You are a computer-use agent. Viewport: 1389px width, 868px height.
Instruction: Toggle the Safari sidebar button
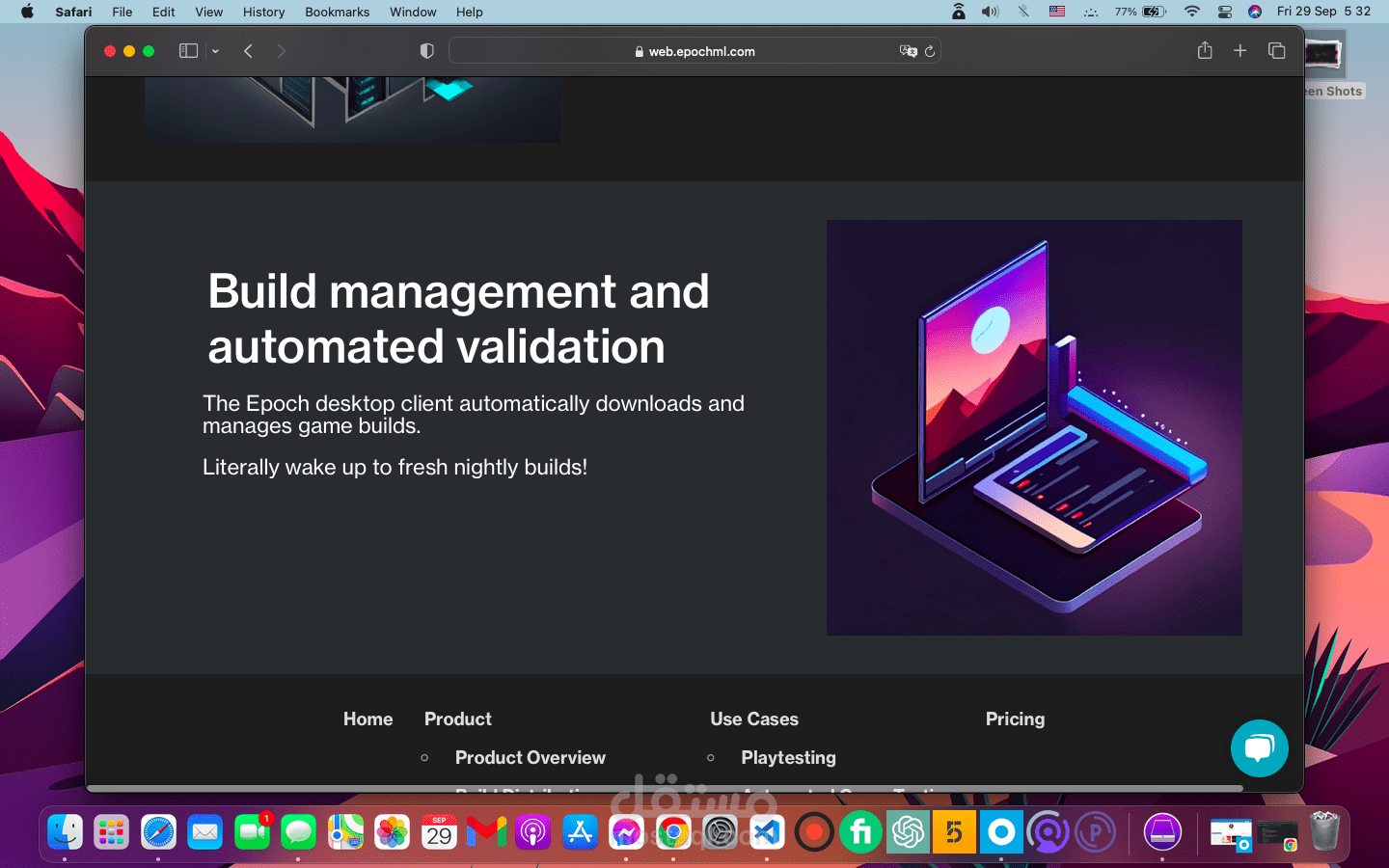pos(188,51)
